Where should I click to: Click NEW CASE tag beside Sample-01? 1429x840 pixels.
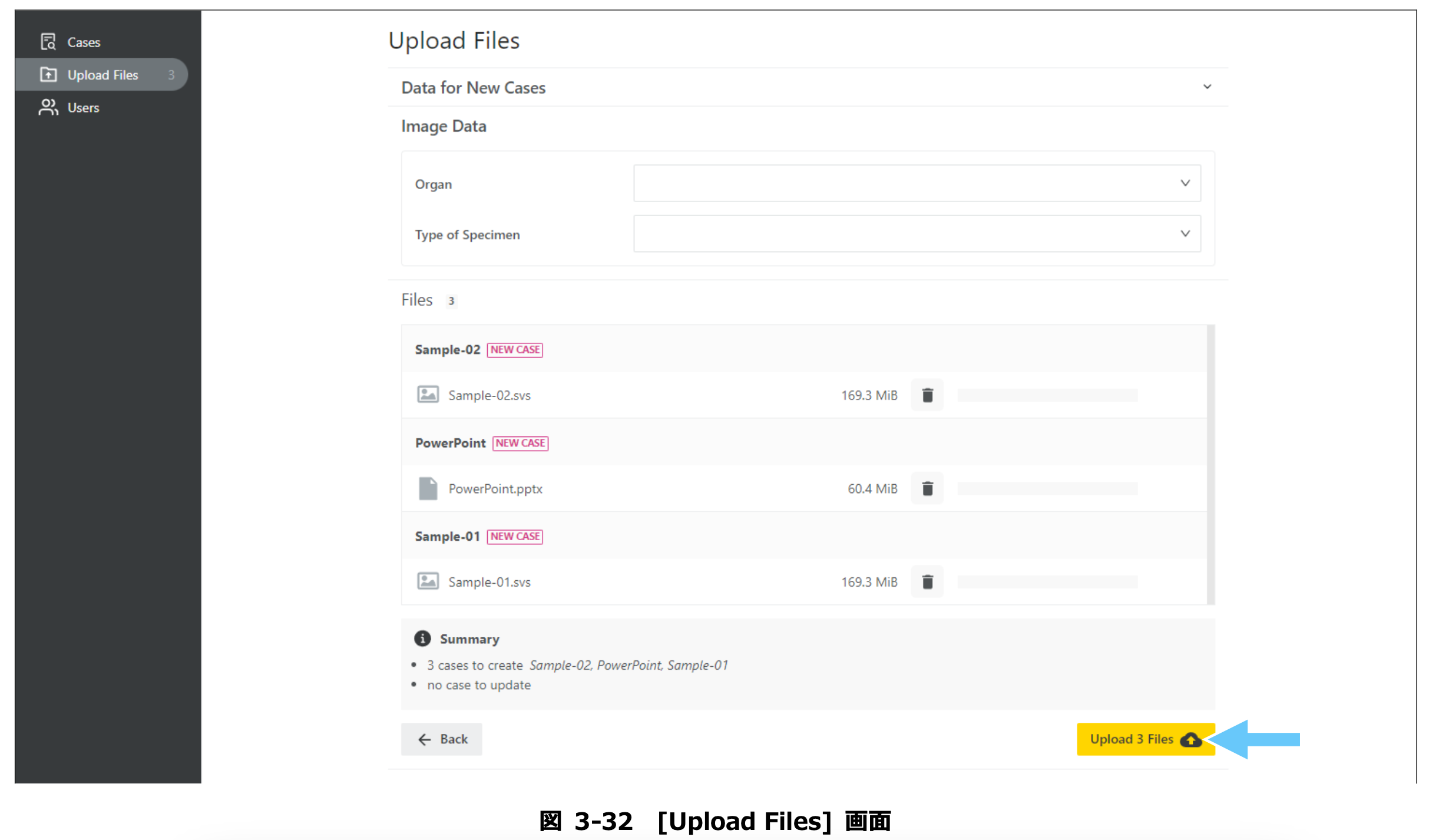tap(515, 537)
